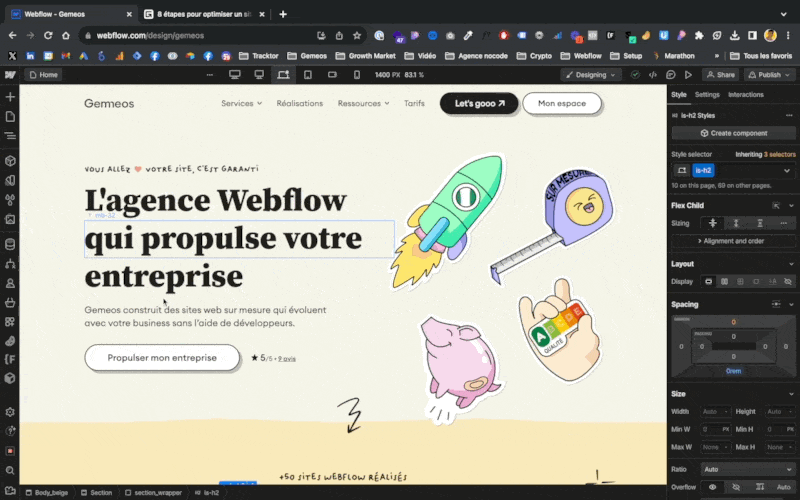
Task: Set Overflow to visible (eye icon)
Action: pos(712,487)
